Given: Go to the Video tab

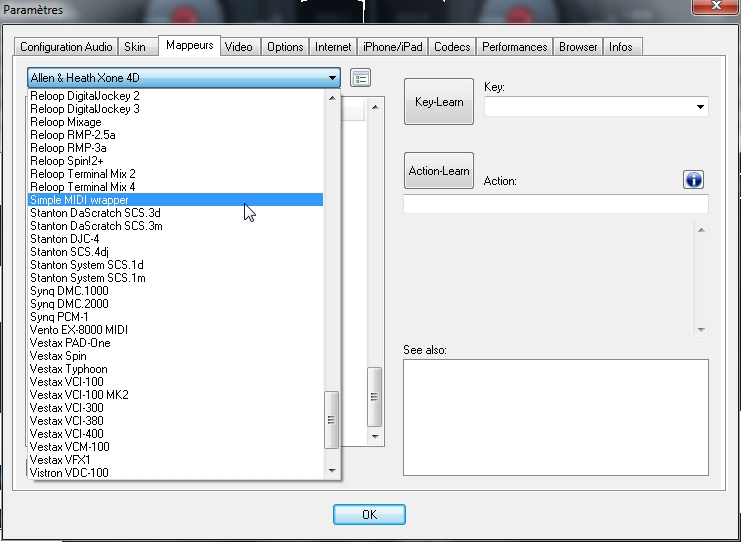Looking at the screenshot, I should pos(239,47).
